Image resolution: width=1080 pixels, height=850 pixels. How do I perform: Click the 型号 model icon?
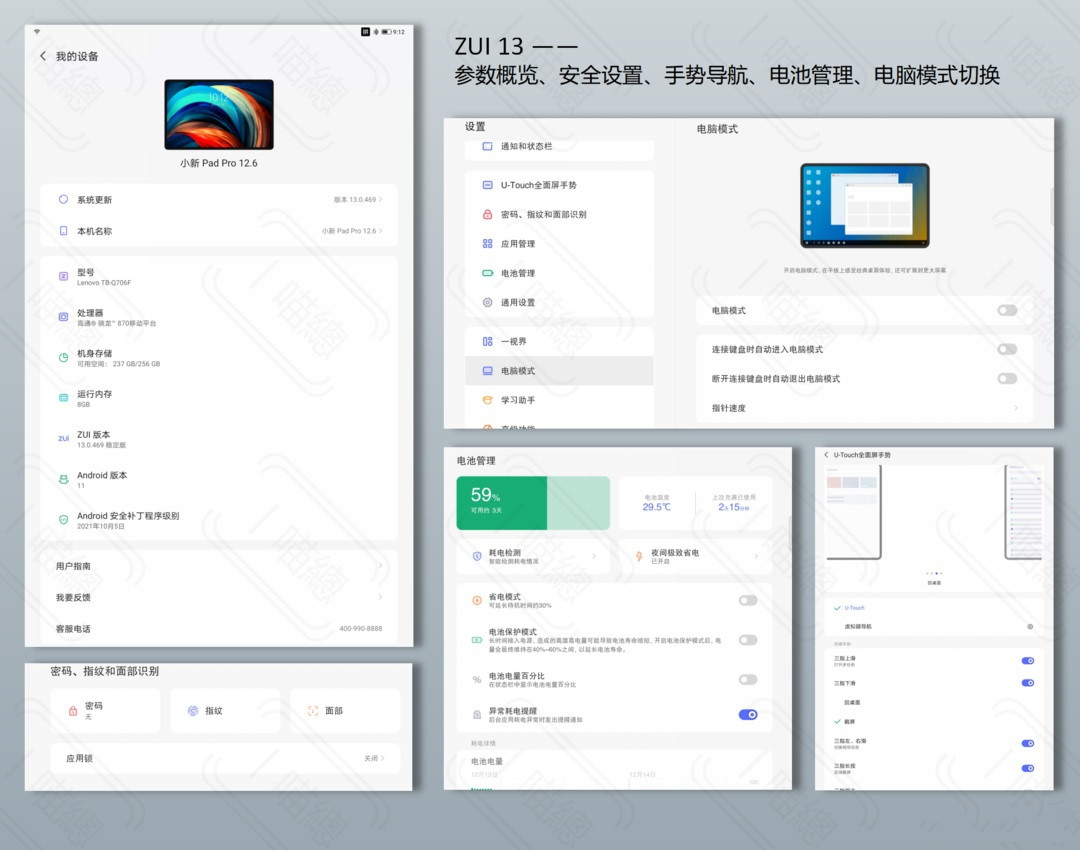pos(63,276)
